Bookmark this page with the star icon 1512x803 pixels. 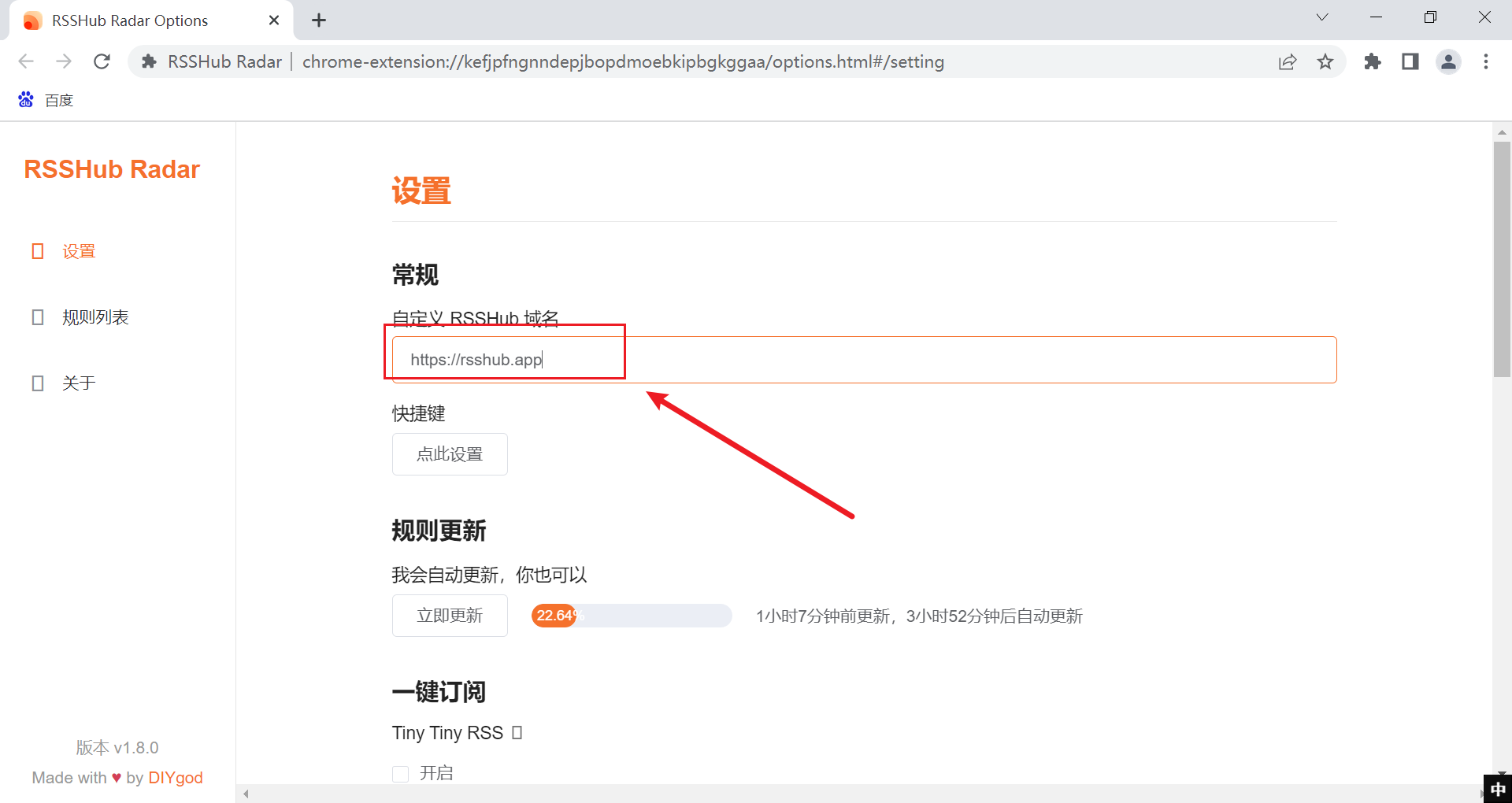pos(1325,61)
